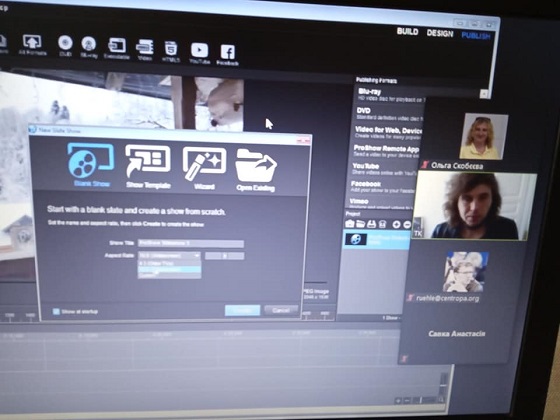
Task: Open the All Formats publishing option
Action: 32,45
